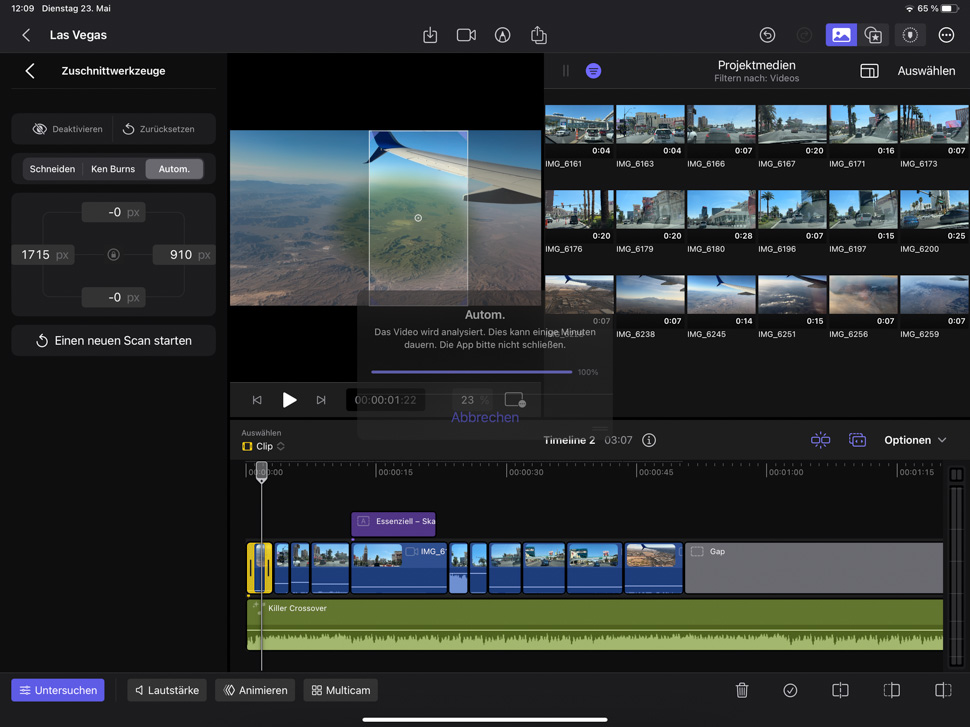Screen dimensions: 970x727
Task: Go back from Zuschnittwerkzeuge panel
Action: (30, 71)
